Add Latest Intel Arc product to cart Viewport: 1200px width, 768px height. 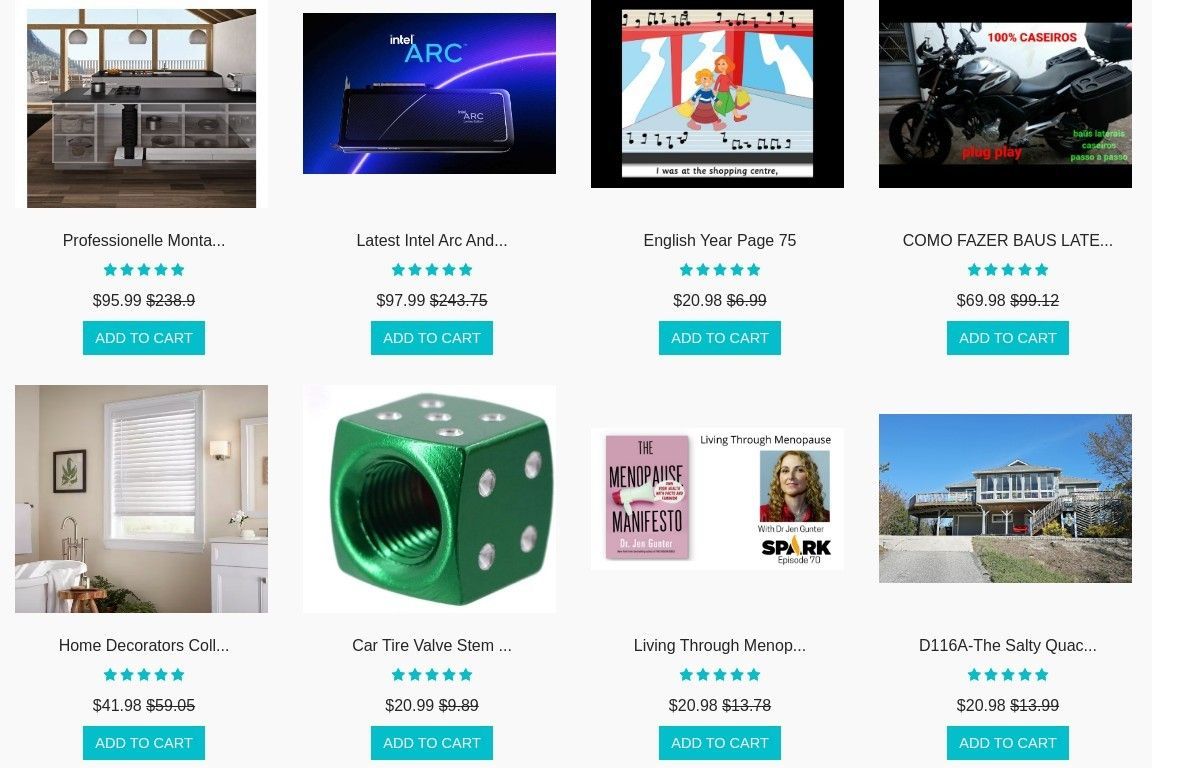point(432,338)
